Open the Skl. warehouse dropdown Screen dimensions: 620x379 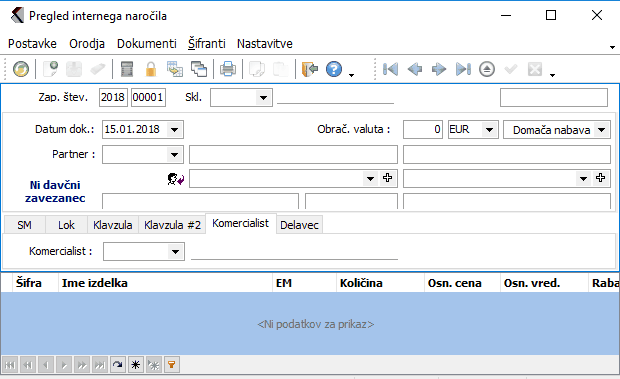click(263, 98)
